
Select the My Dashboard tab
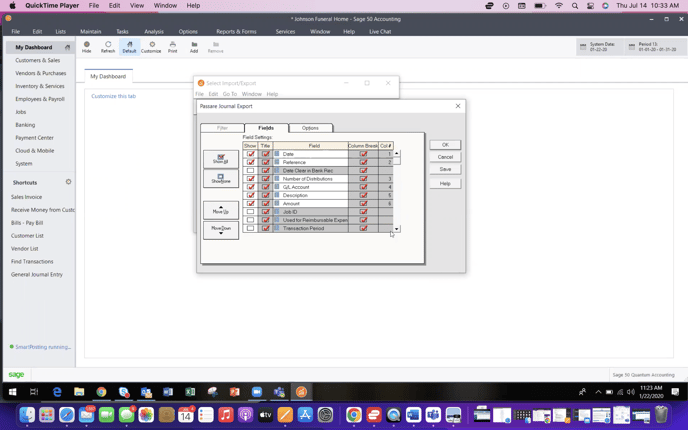click(x=108, y=76)
